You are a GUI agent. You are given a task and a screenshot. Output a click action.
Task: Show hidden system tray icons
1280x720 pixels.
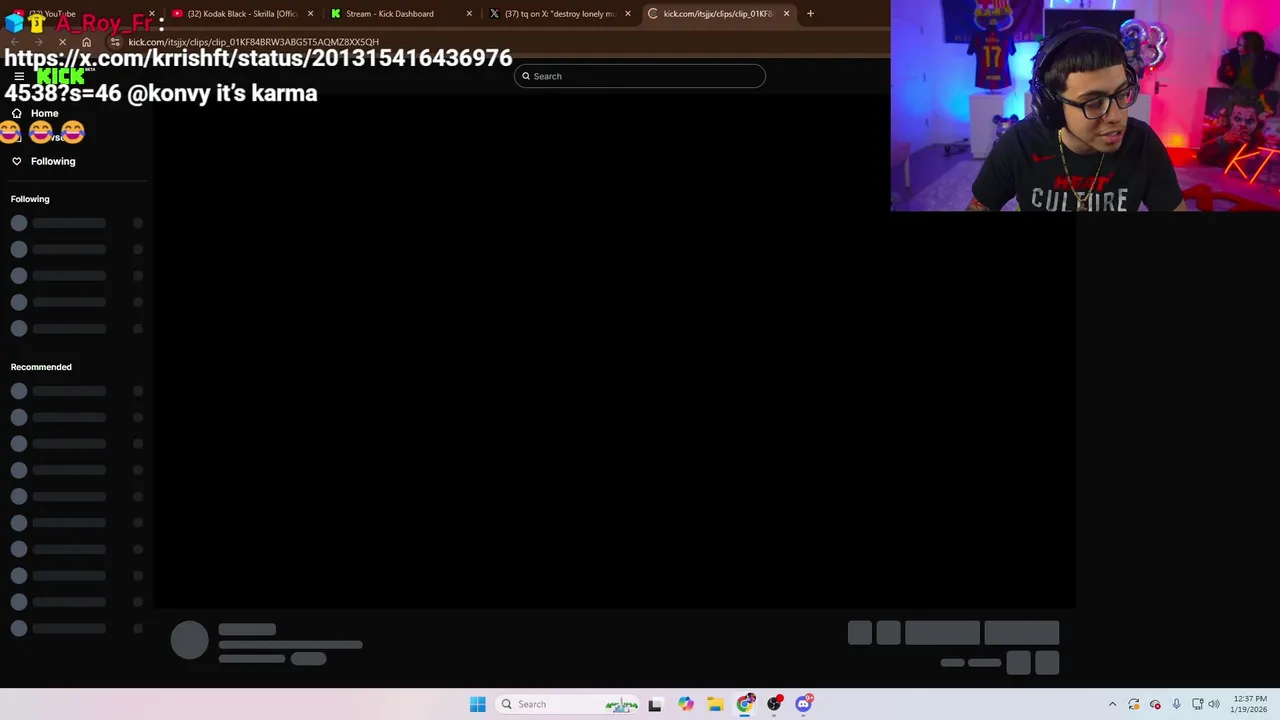tap(1112, 704)
